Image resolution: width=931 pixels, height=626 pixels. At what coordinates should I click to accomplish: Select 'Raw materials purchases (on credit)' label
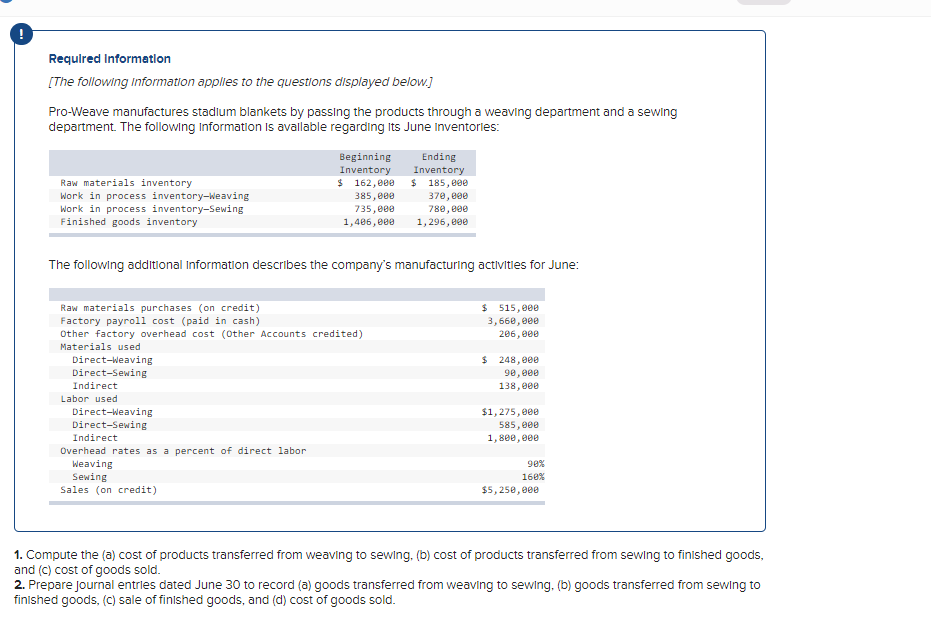pos(160,308)
